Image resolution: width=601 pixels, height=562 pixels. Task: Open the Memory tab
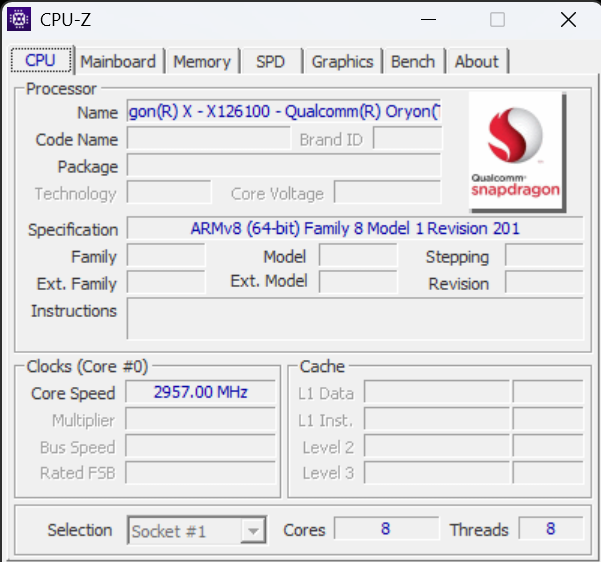point(202,61)
